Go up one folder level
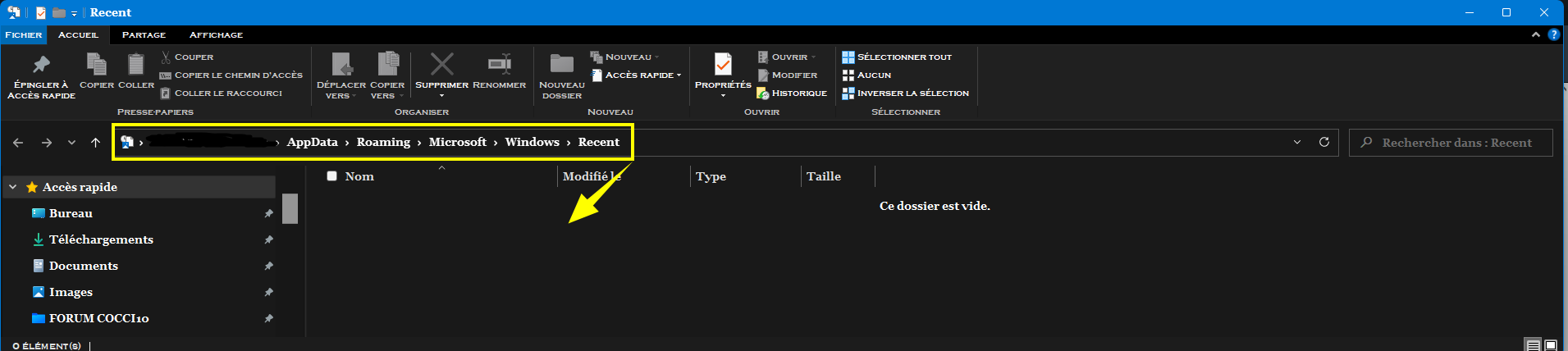Image resolution: width=1568 pixels, height=351 pixels. [x=95, y=143]
